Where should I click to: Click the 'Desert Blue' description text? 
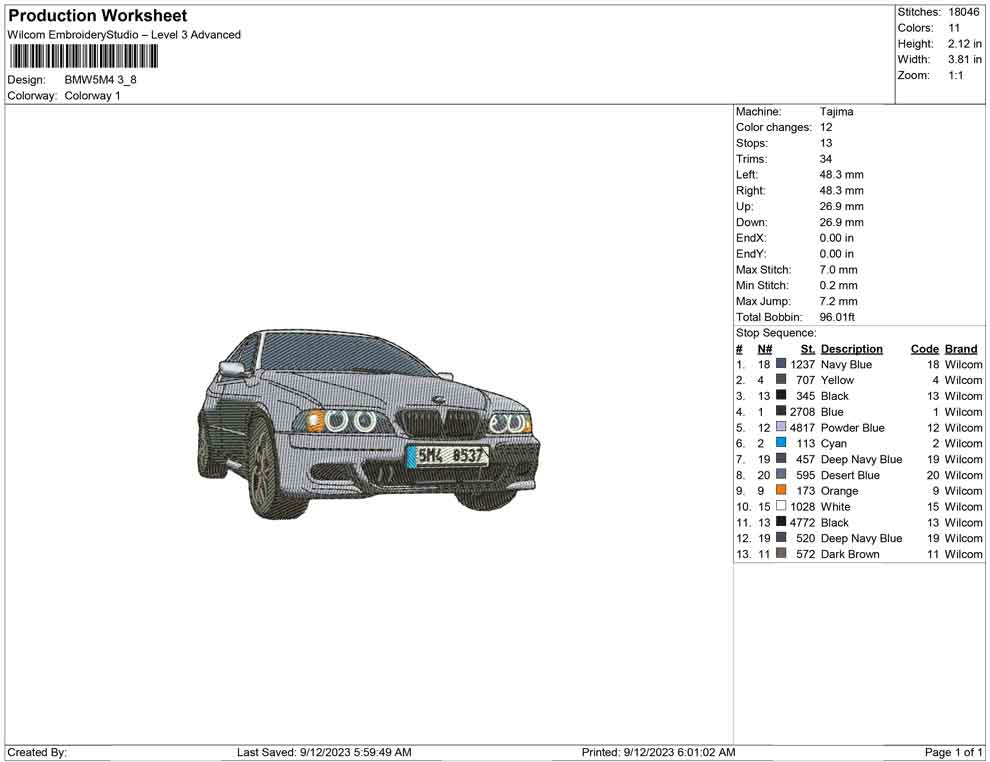850,475
